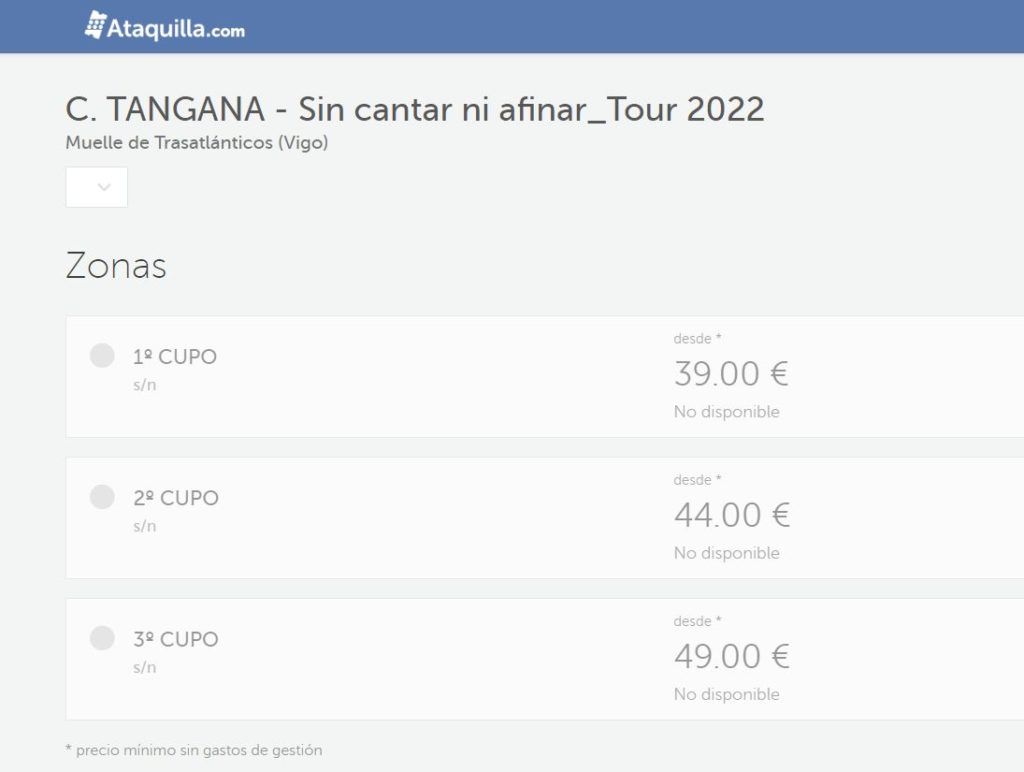Click the 39.00 € price
Image resolution: width=1024 pixels, height=772 pixels.
click(x=731, y=374)
